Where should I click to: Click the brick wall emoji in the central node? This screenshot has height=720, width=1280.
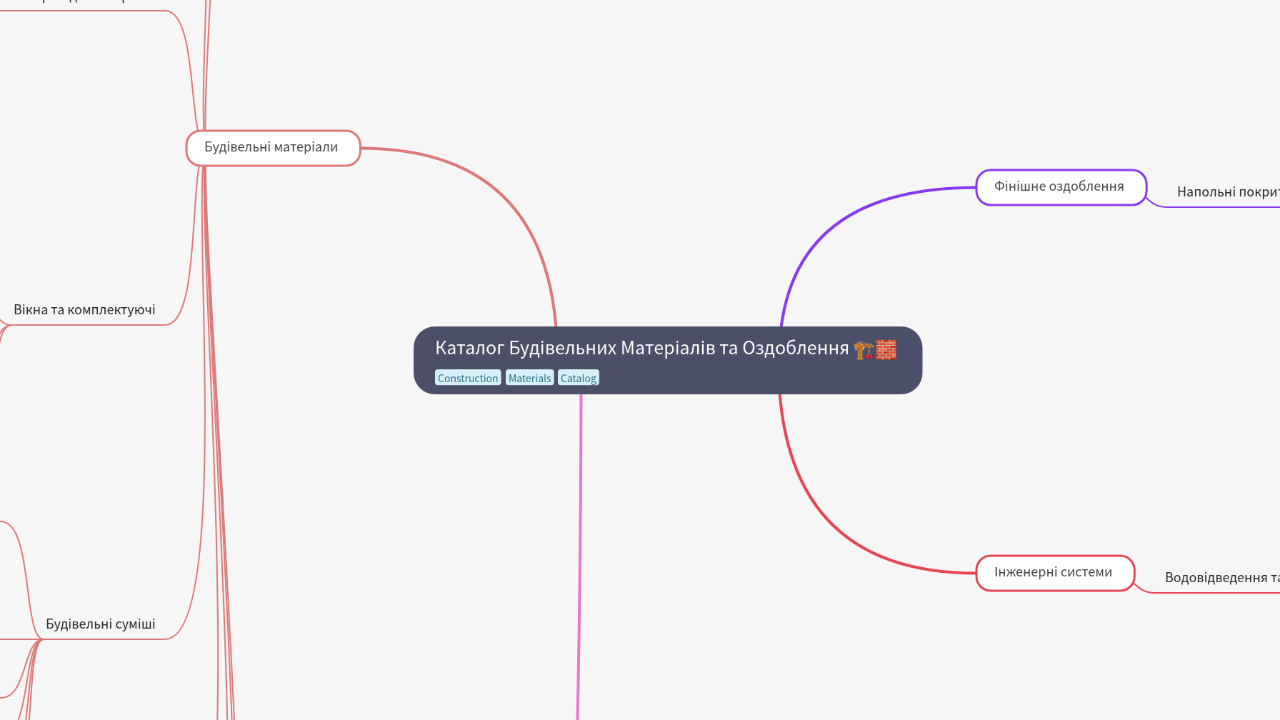pyautogui.click(x=886, y=349)
